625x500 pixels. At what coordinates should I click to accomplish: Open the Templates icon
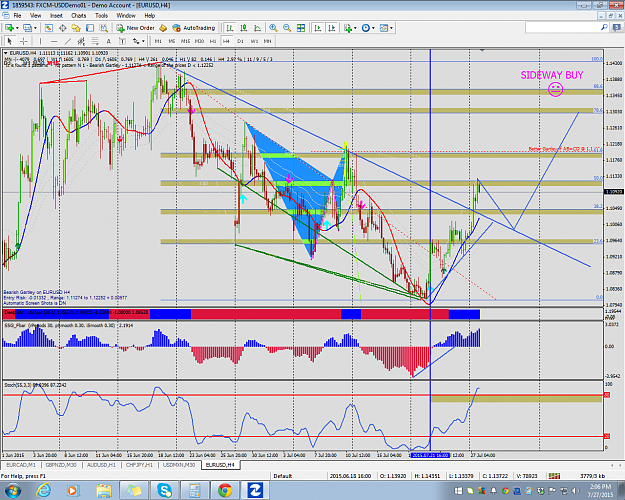click(x=383, y=28)
